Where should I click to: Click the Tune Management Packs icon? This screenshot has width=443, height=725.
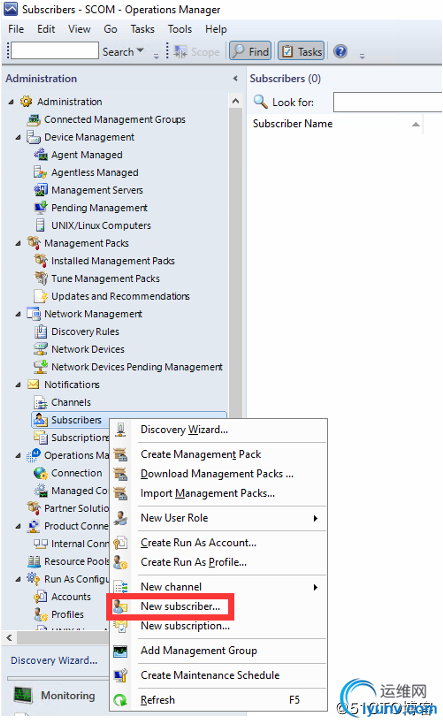(x=41, y=278)
